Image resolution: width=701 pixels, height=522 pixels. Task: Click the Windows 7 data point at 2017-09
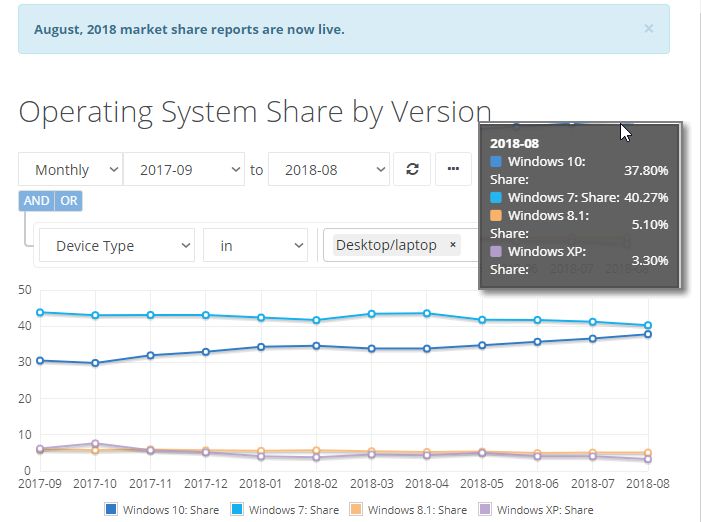[x=40, y=312]
